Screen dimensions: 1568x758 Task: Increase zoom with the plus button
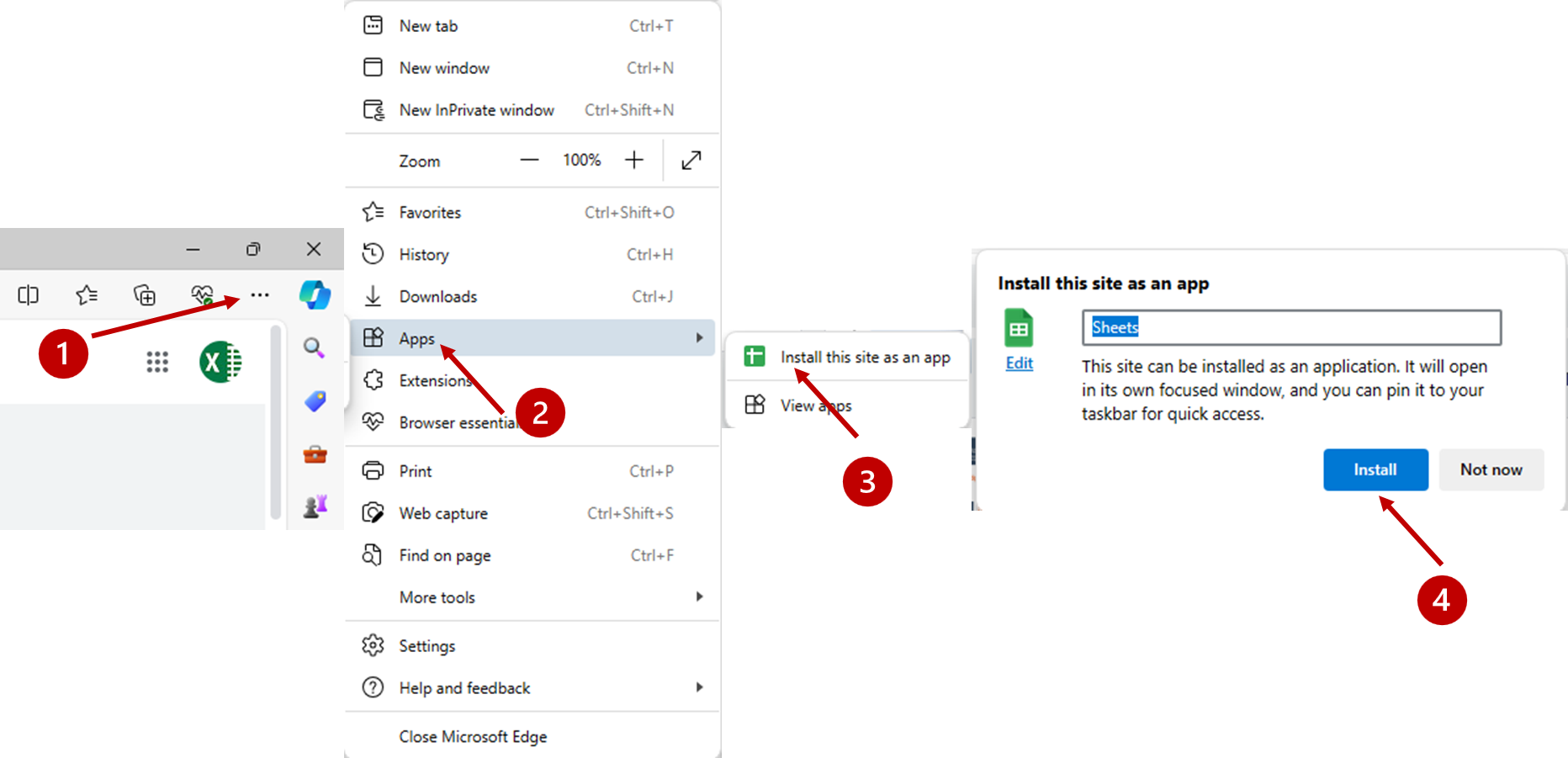[x=634, y=160]
